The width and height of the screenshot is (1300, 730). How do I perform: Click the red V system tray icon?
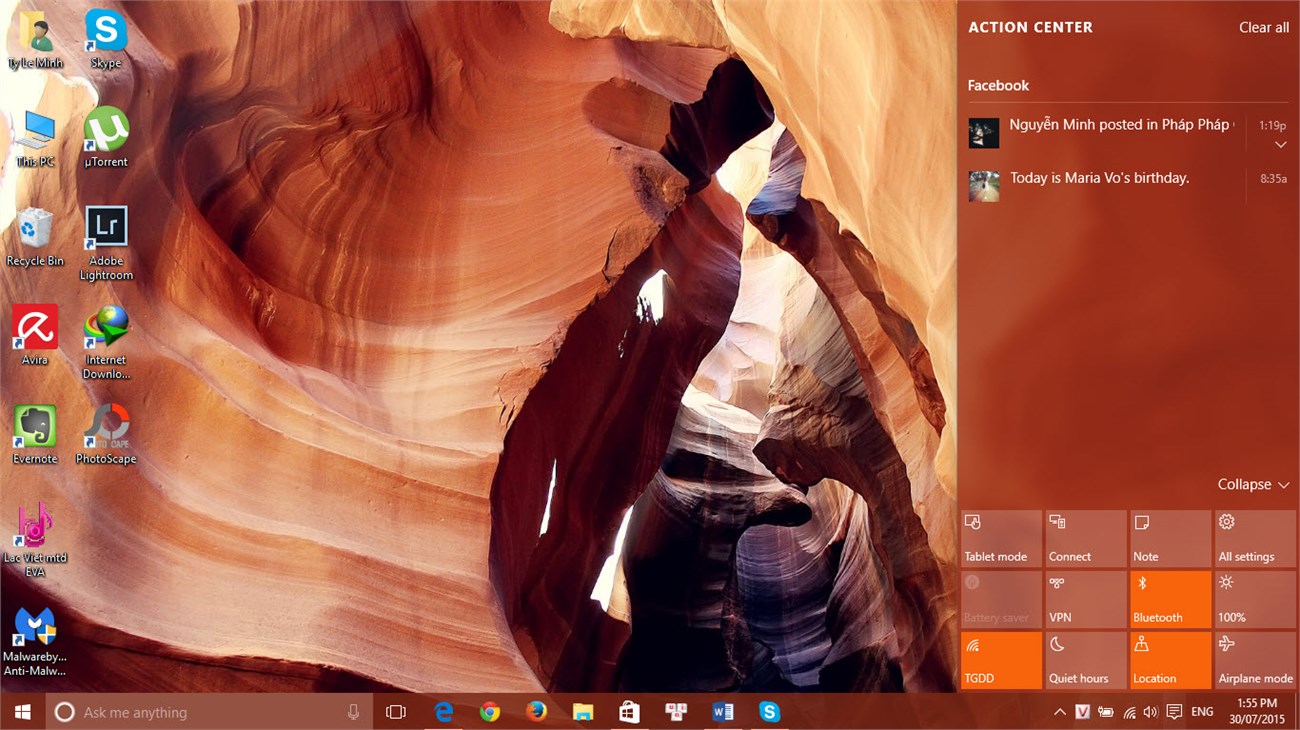(x=1082, y=712)
